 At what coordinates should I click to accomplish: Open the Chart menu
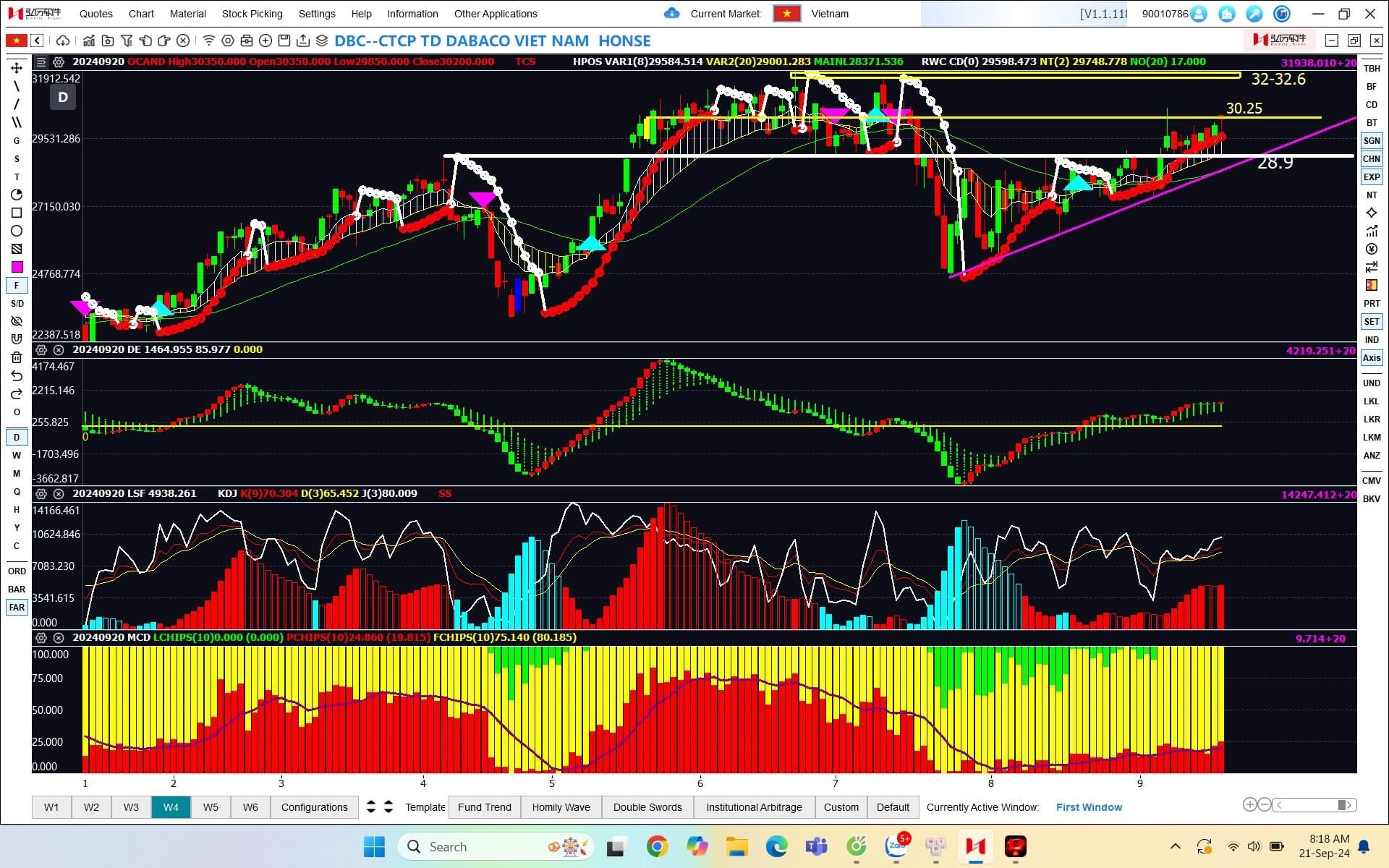[141, 14]
